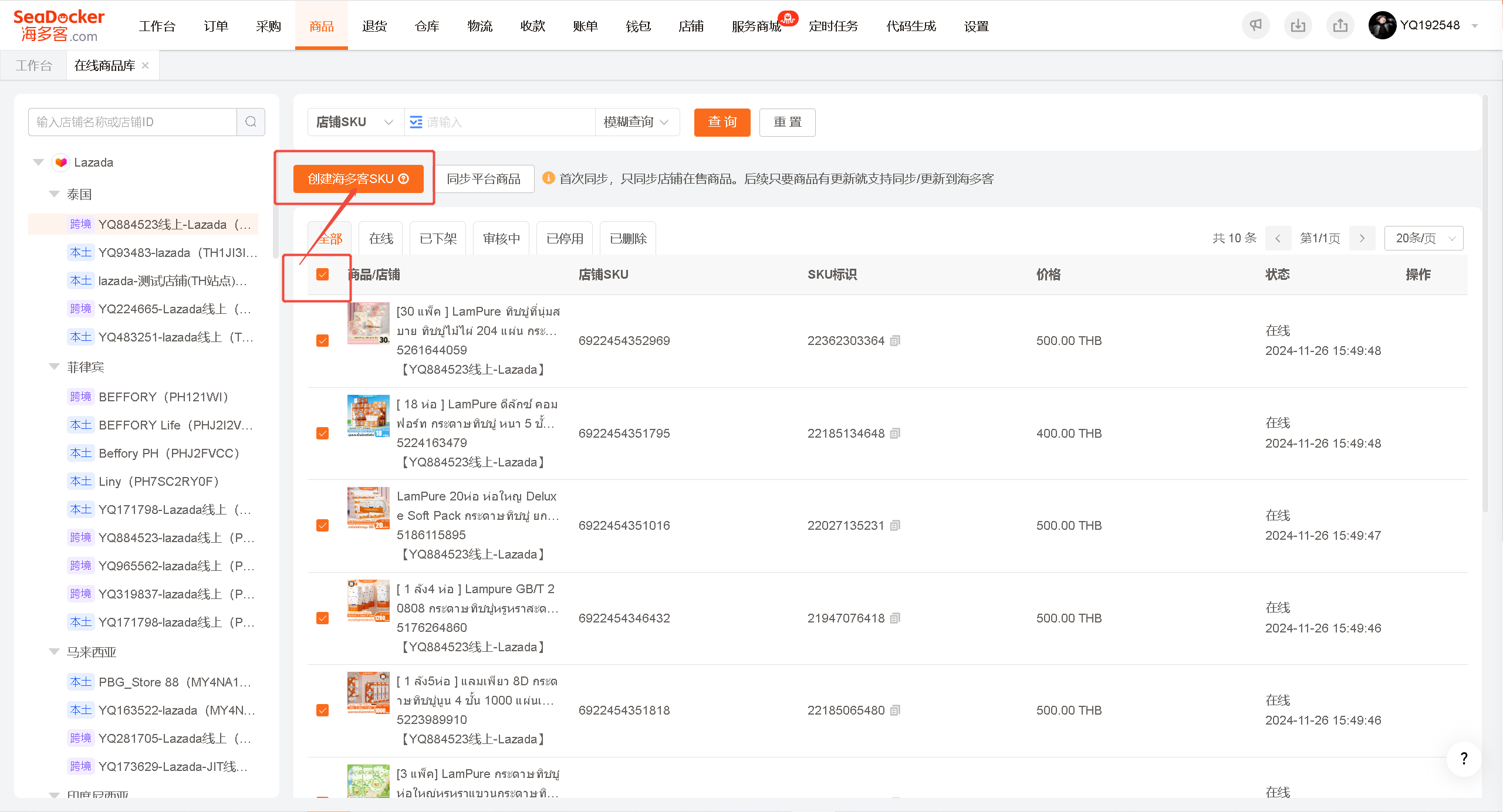Image resolution: width=1503 pixels, height=812 pixels.
Task: Open thumbnail of LamPure 20ห่อ product
Action: pyautogui.click(x=369, y=508)
